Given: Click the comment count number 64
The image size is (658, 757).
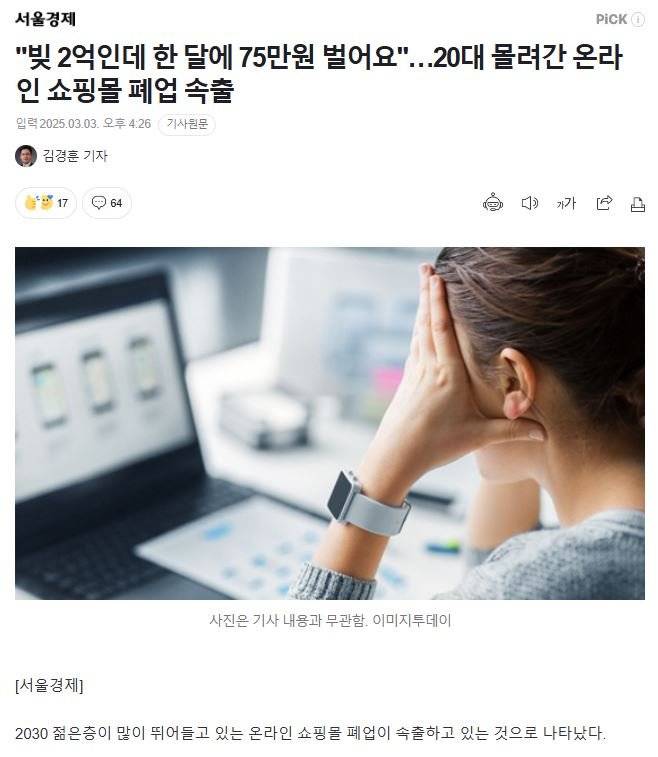Looking at the screenshot, I should (x=116, y=203).
